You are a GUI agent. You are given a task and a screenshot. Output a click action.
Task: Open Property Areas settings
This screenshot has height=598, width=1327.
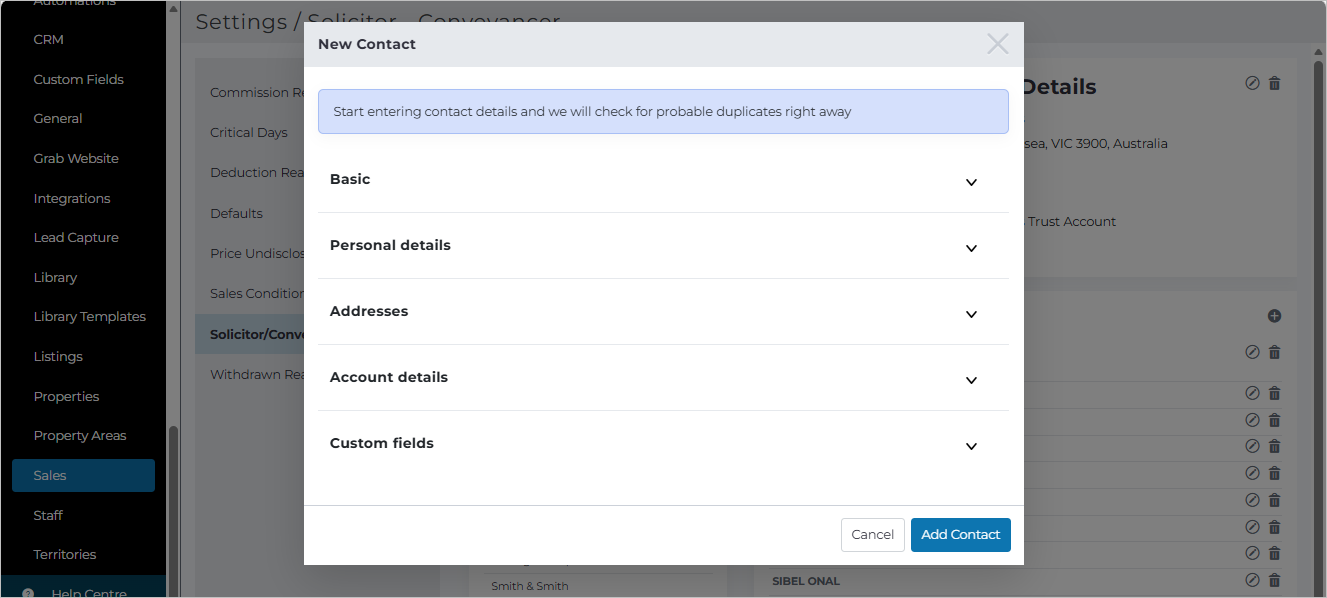[x=79, y=435]
